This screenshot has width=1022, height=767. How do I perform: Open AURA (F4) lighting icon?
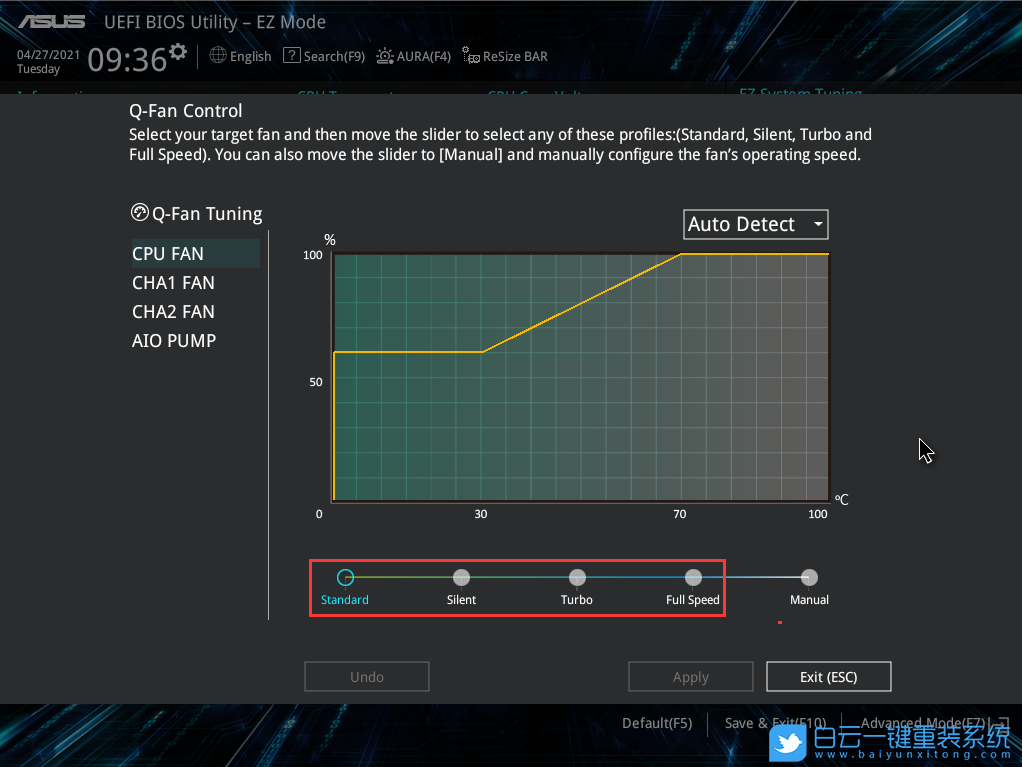click(x=385, y=56)
